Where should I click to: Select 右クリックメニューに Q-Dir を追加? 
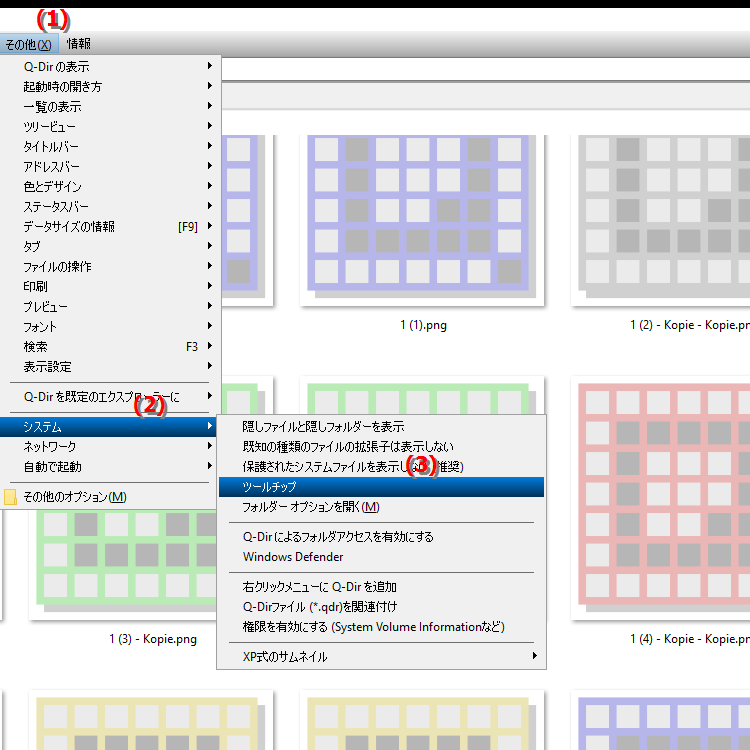click(381, 587)
